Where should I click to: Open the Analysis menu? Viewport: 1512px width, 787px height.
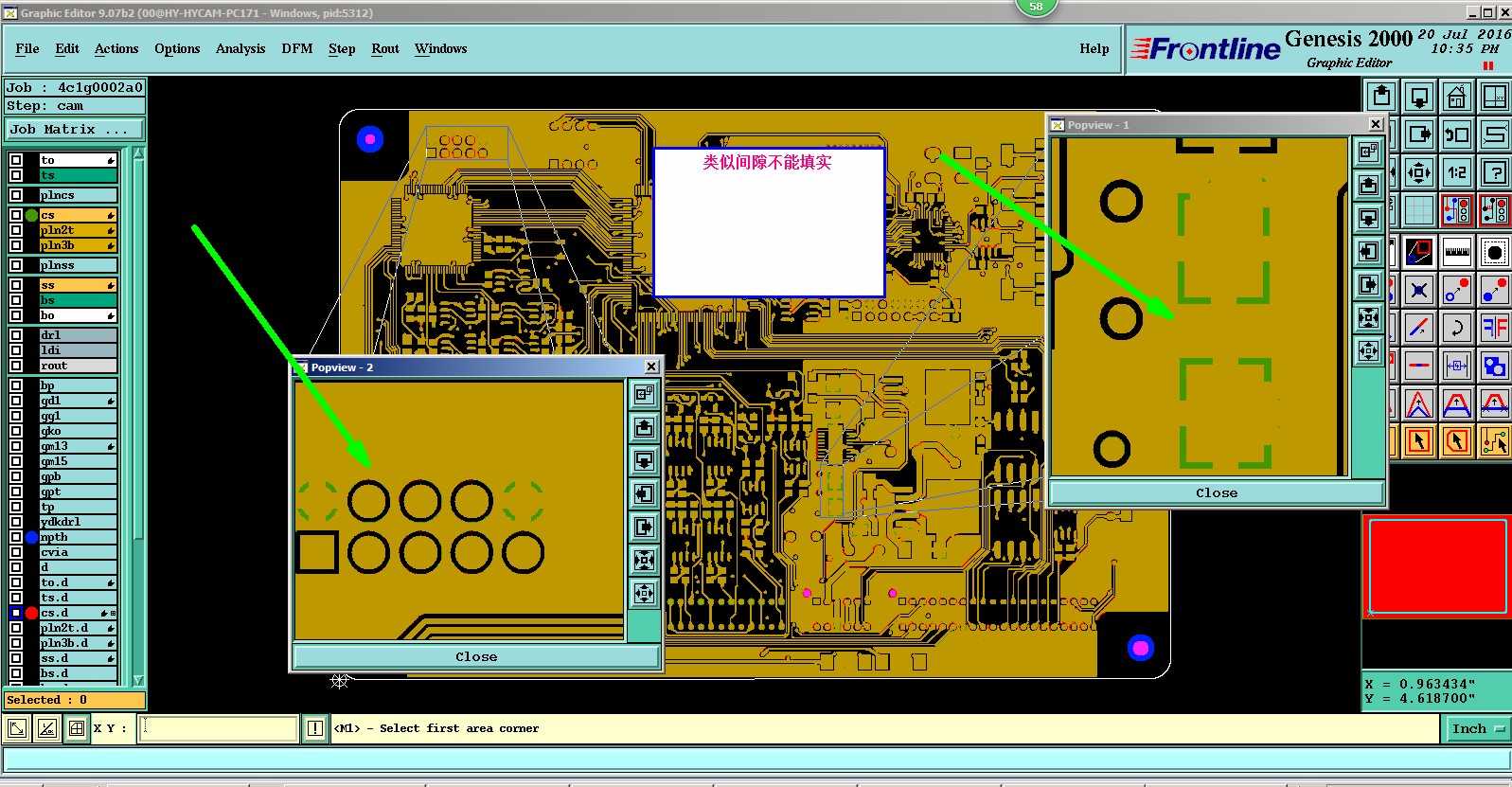[x=240, y=48]
